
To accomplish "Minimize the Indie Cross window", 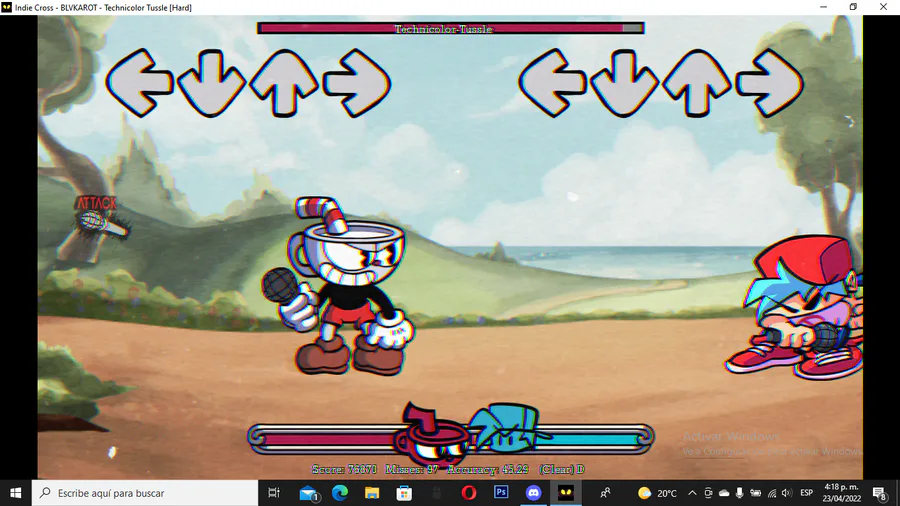I will click(824, 7).
